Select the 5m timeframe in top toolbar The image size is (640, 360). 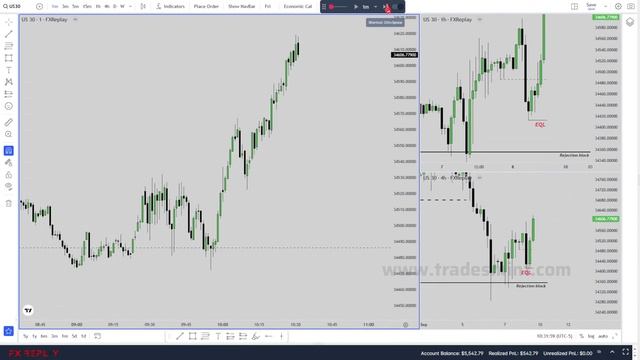(76, 7)
